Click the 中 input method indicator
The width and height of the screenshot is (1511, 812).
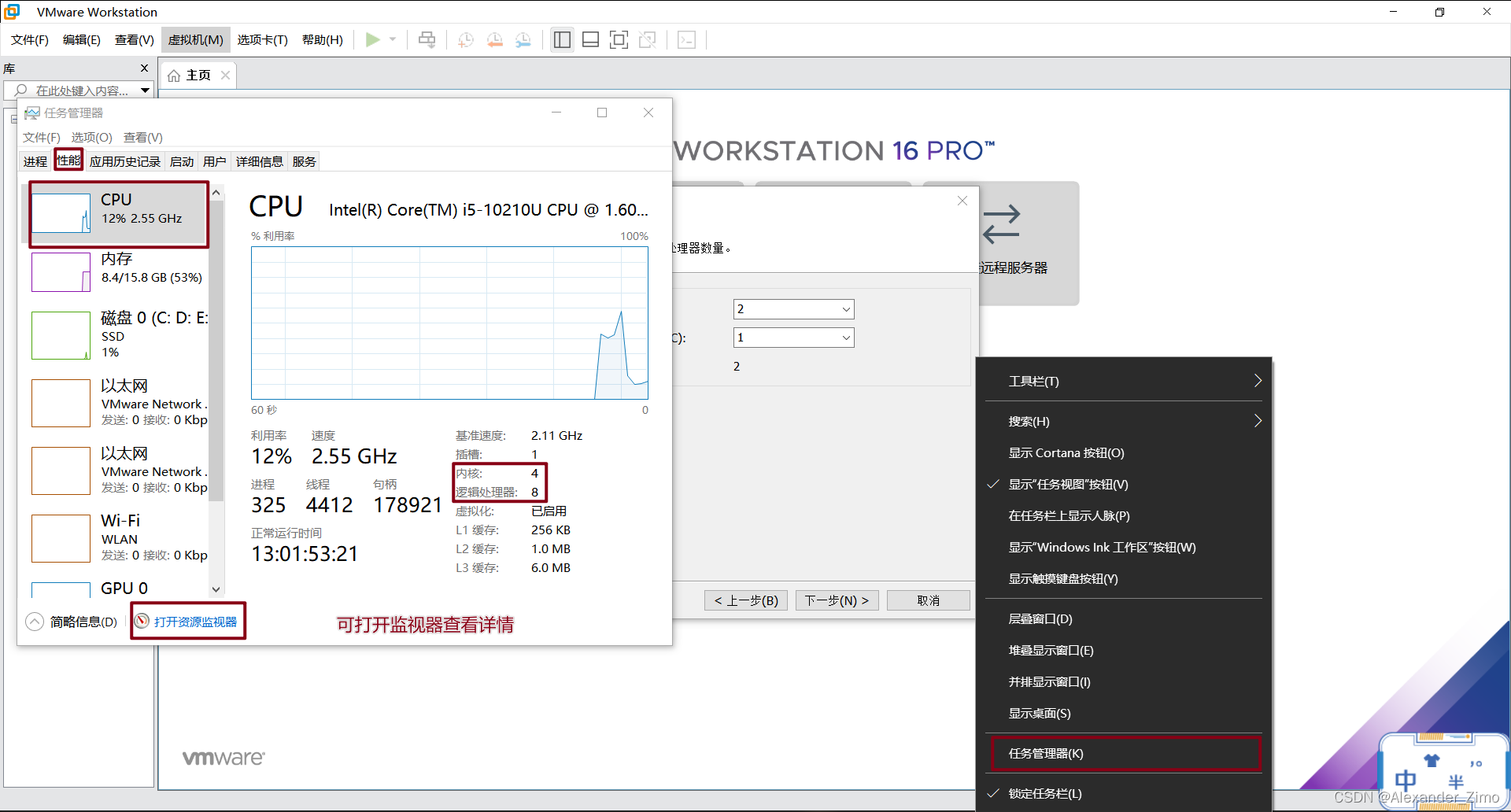(1406, 781)
